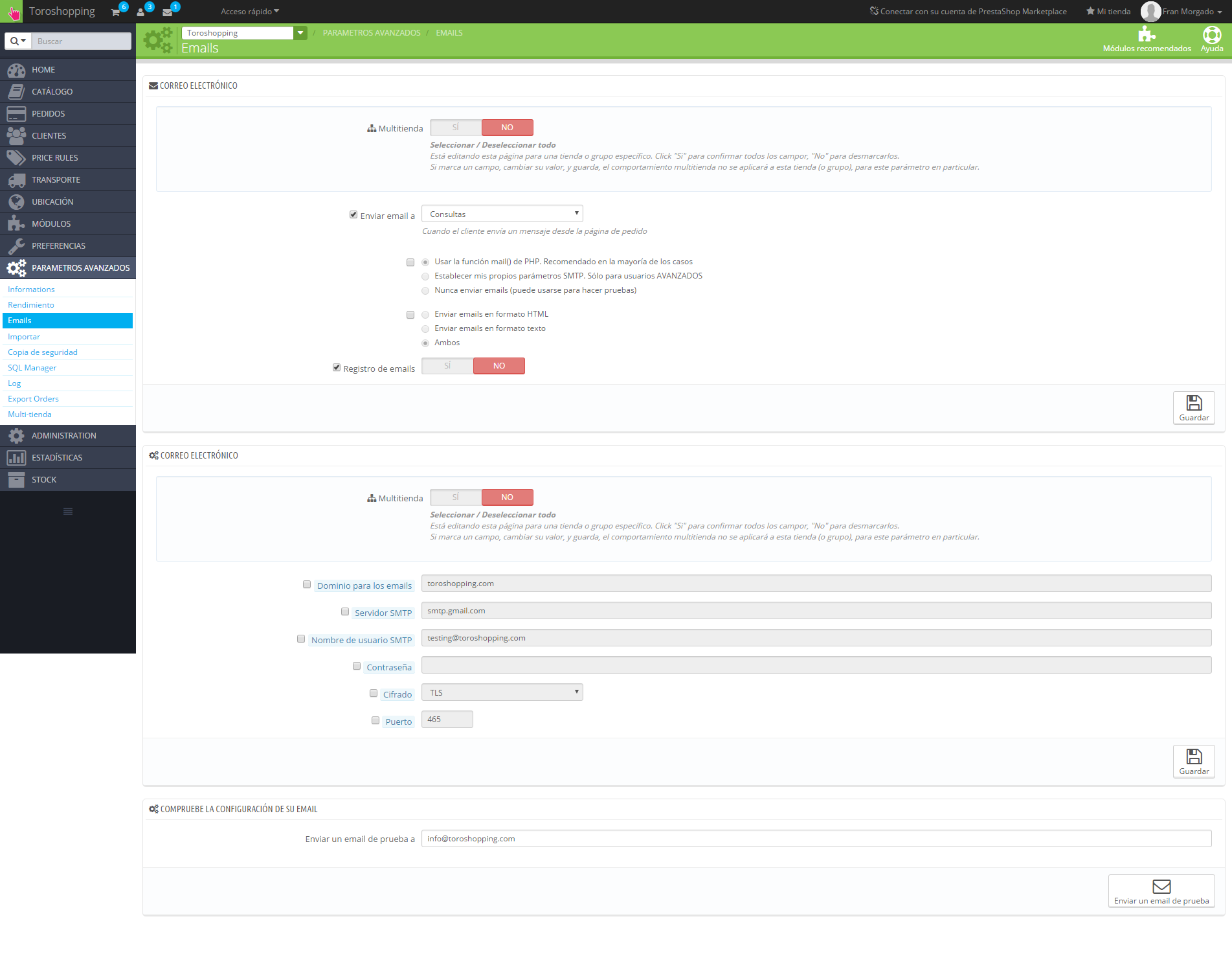Click the Ubicación globe icon
1232x967 pixels.
pos(16,202)
